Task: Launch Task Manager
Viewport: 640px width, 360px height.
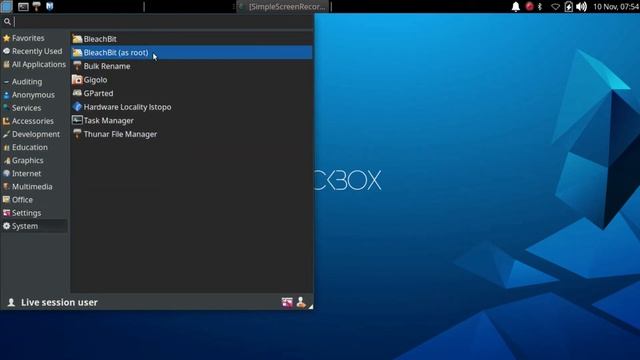Action: tap(191, 120)
